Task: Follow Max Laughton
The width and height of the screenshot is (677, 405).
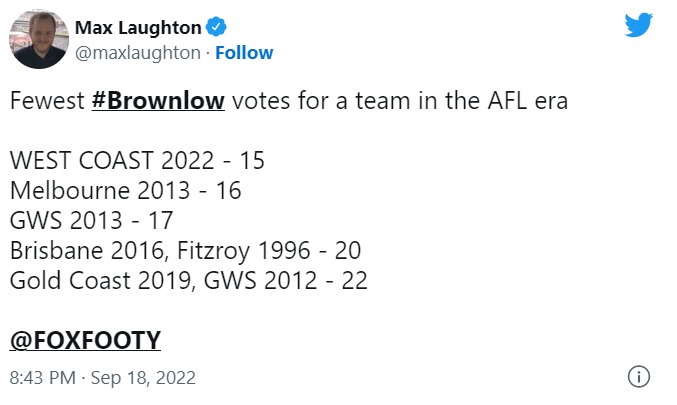Action: [244, 53]
